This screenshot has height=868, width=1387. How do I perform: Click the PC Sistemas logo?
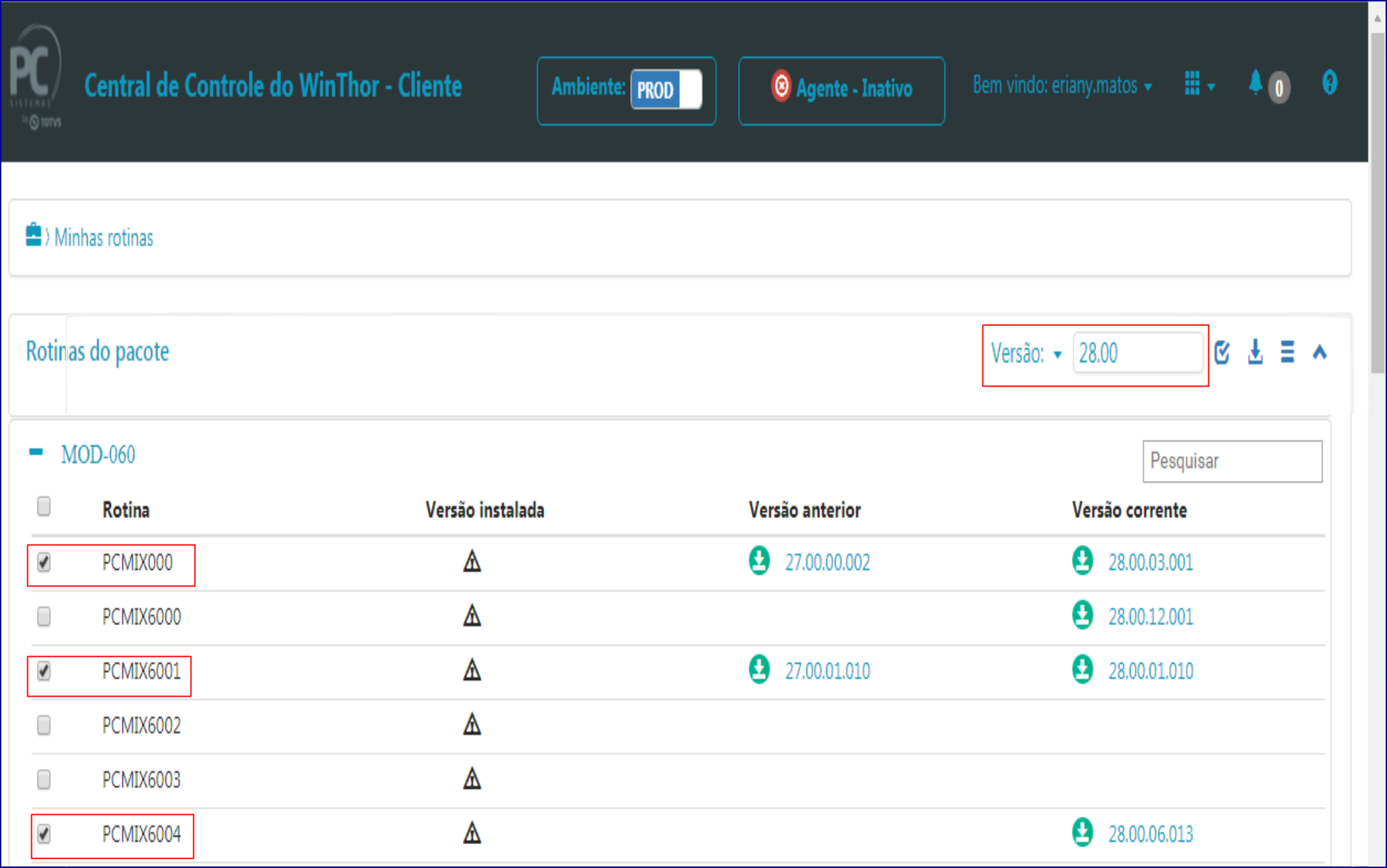tap(37, 77)
